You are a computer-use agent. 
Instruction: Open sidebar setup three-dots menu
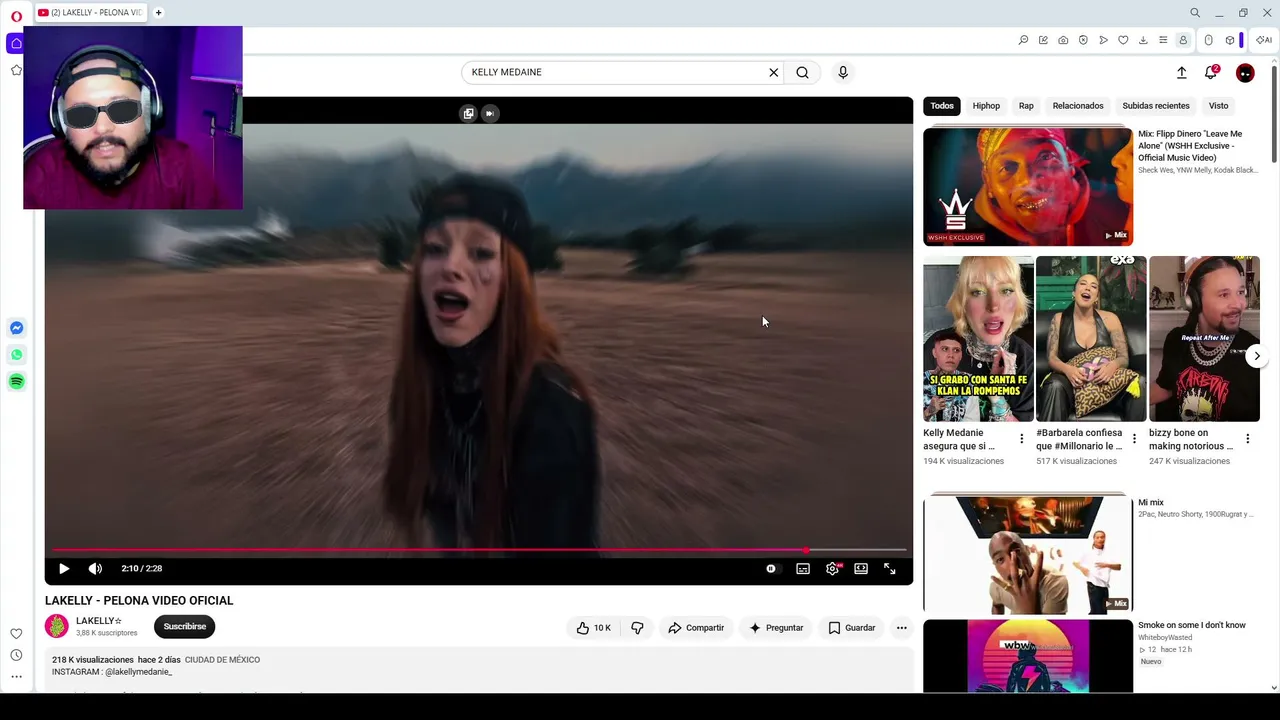click(x=16, y=677)
